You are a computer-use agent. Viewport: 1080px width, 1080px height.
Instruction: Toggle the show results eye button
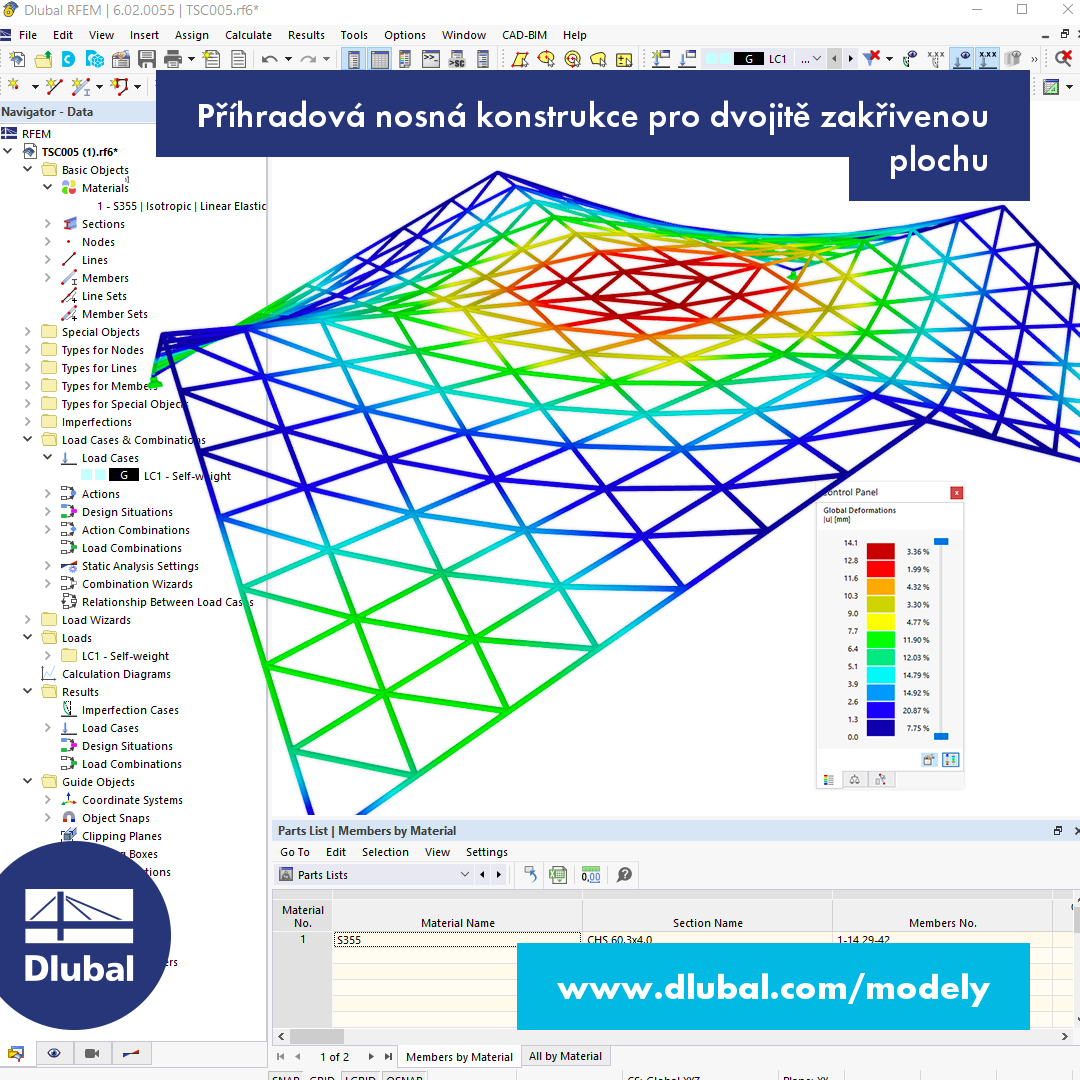tap(962, 59)
